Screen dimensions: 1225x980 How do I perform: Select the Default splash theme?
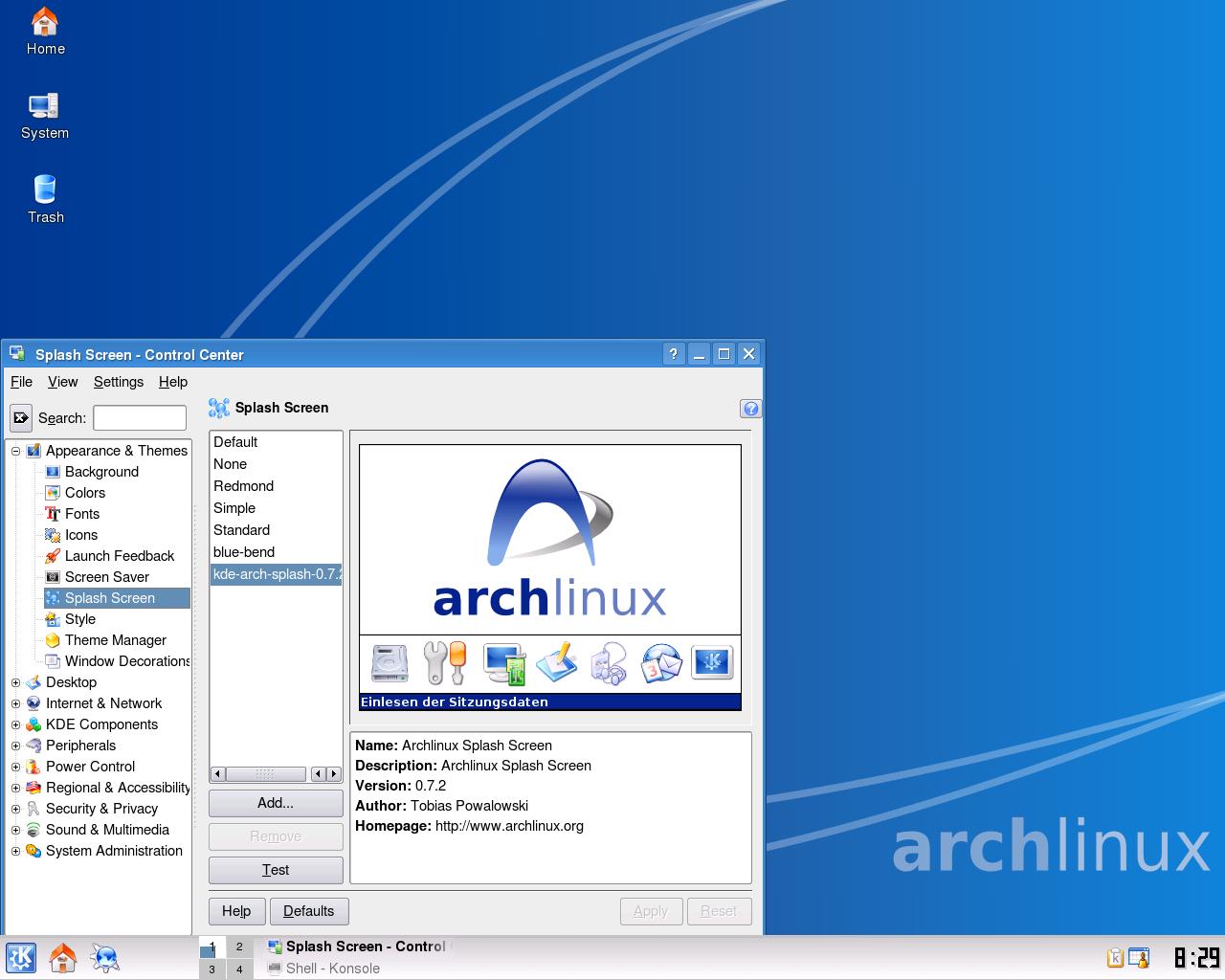[276, 442]
